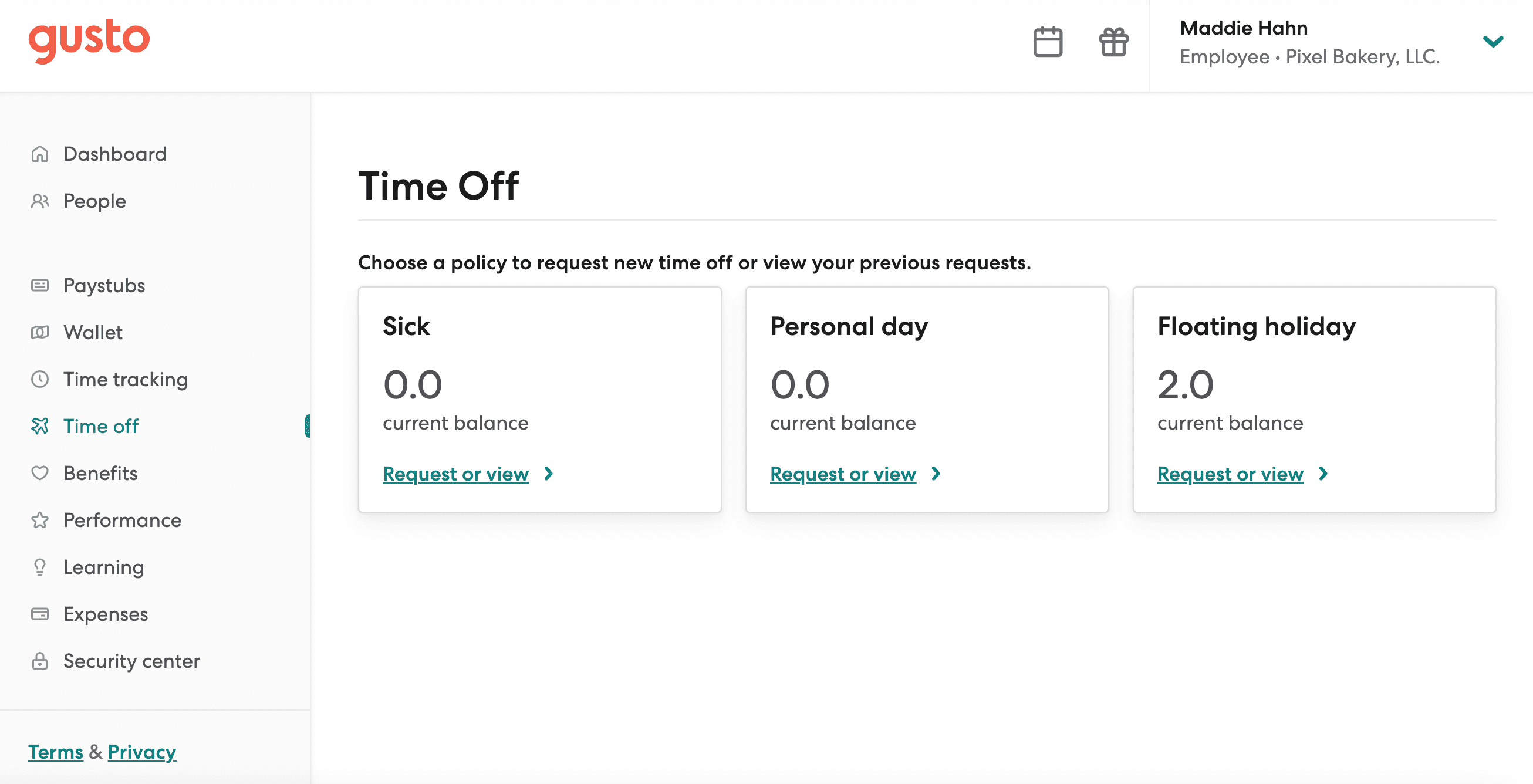
Task: Click chevron beside Personal day Request or view
Action: 936,474
